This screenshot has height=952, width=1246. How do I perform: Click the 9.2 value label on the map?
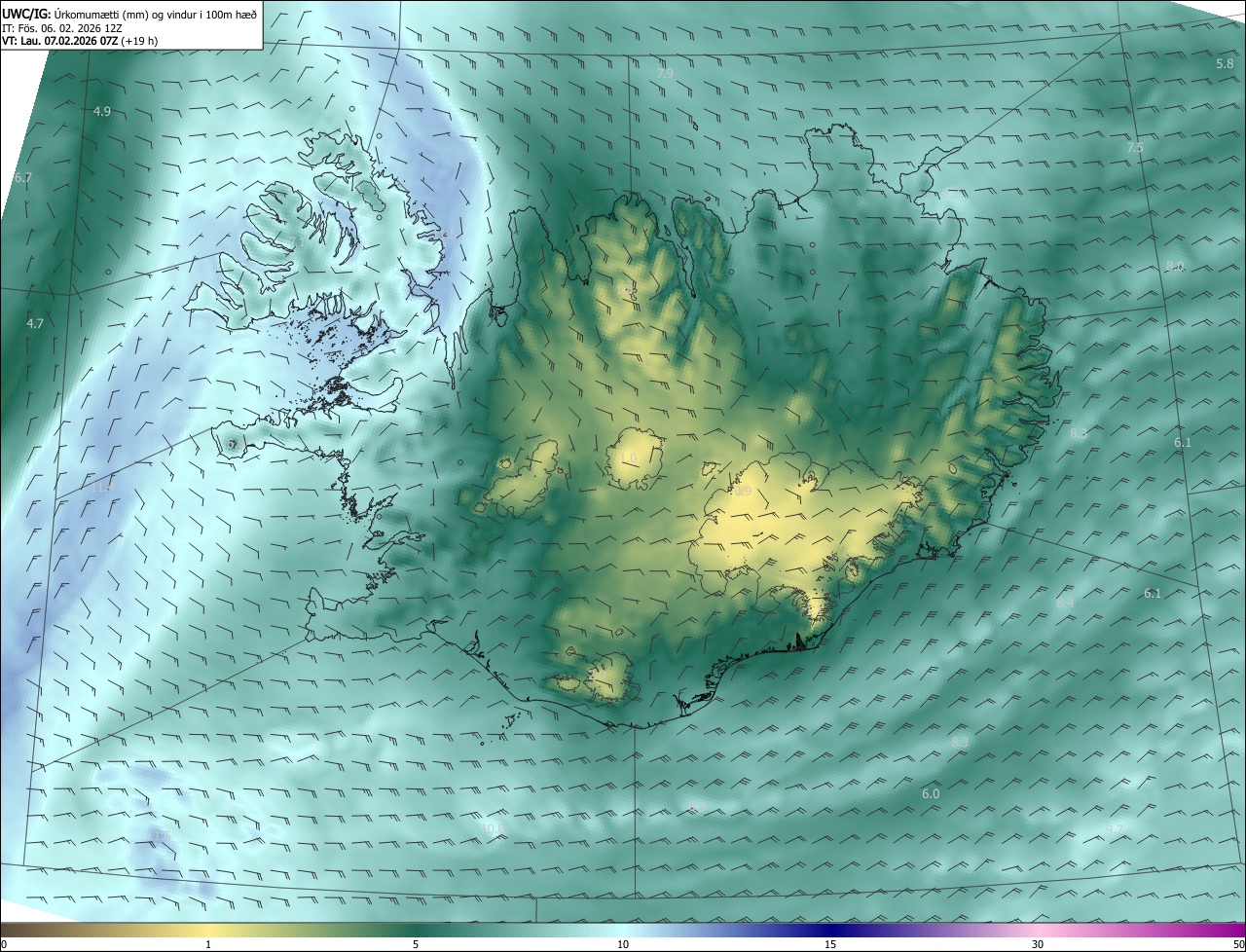point(950,195)
